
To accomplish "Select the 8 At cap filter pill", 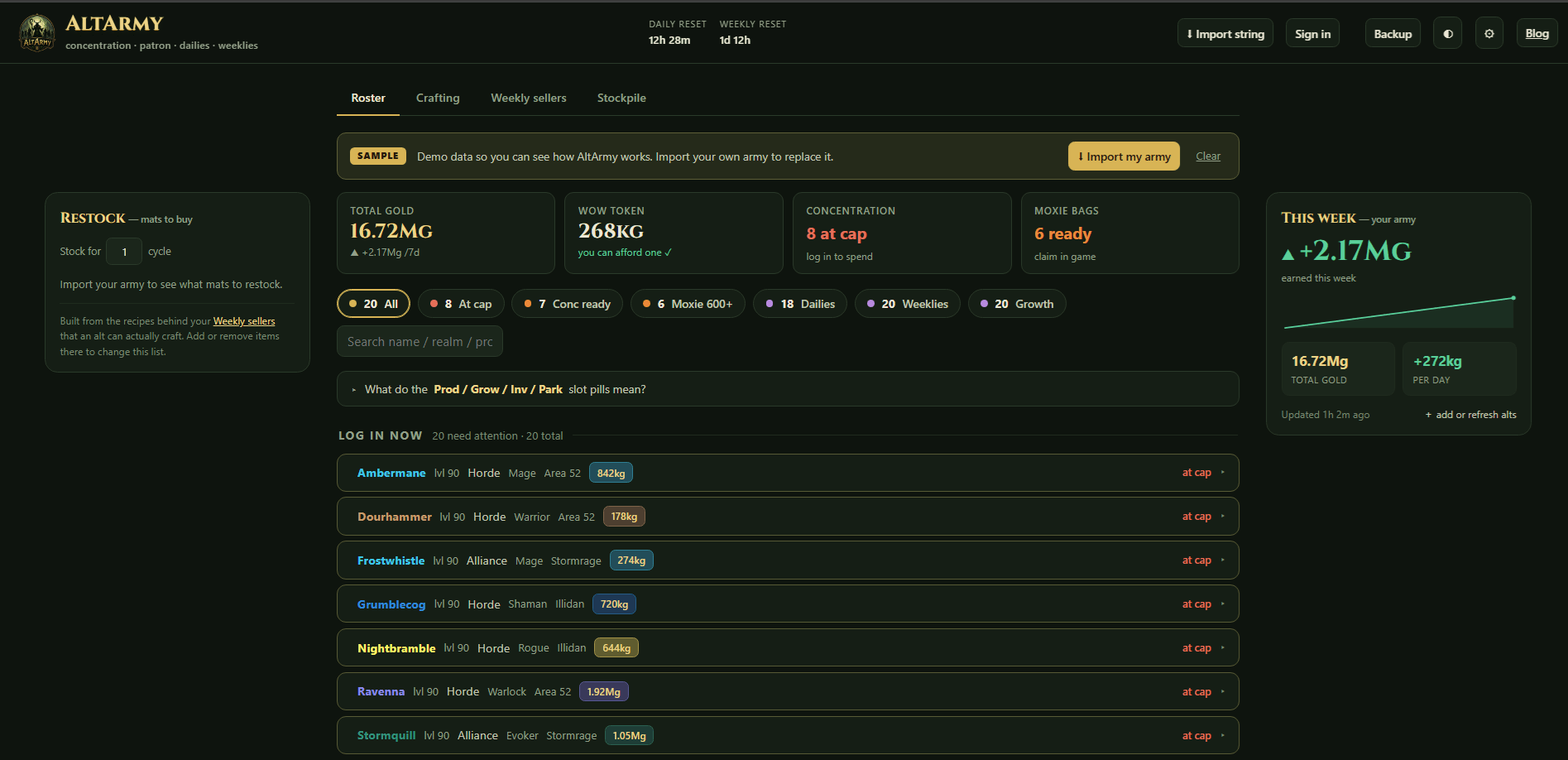I will 461,304.
